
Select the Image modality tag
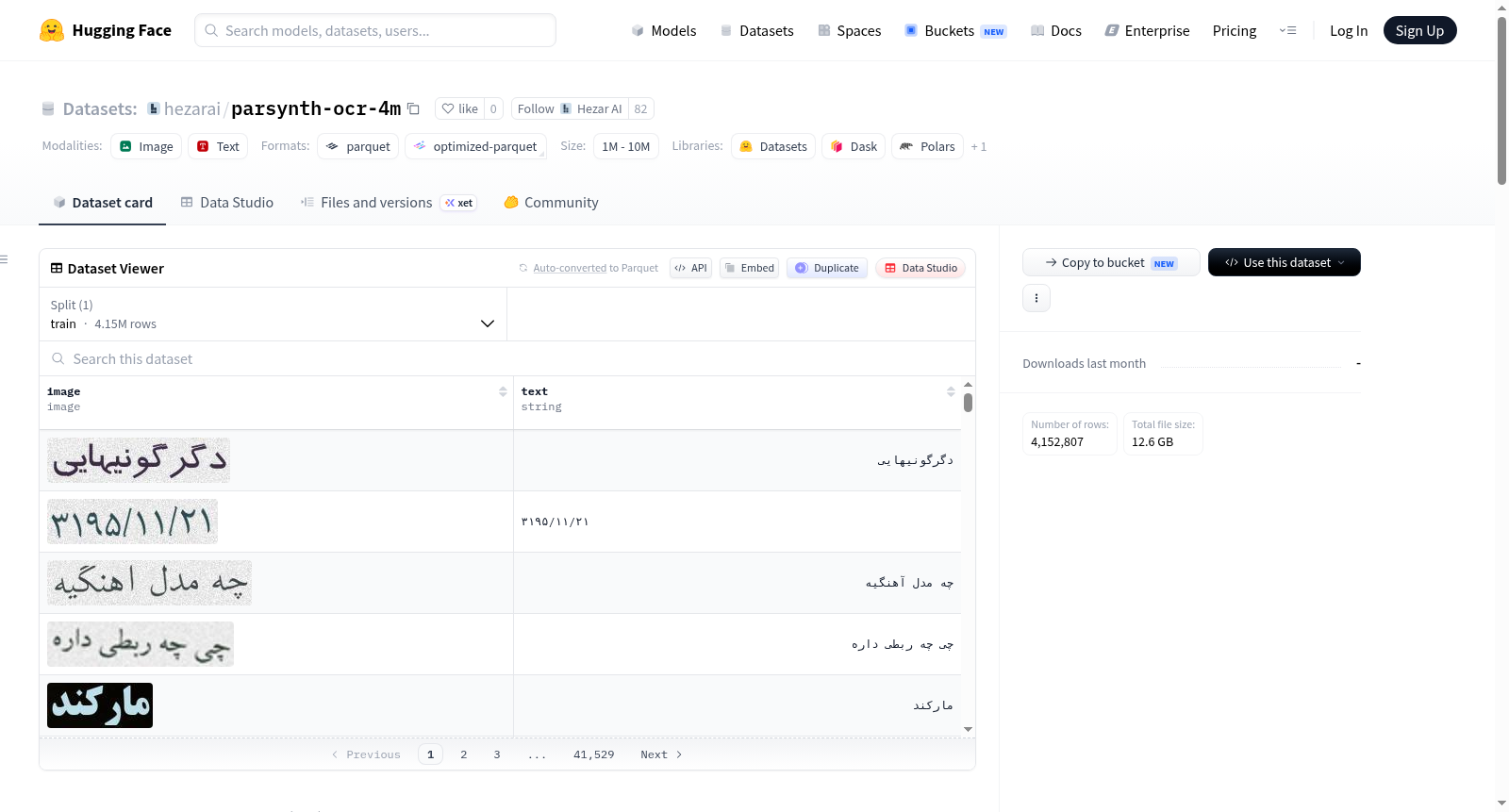[x=146, y=146]
